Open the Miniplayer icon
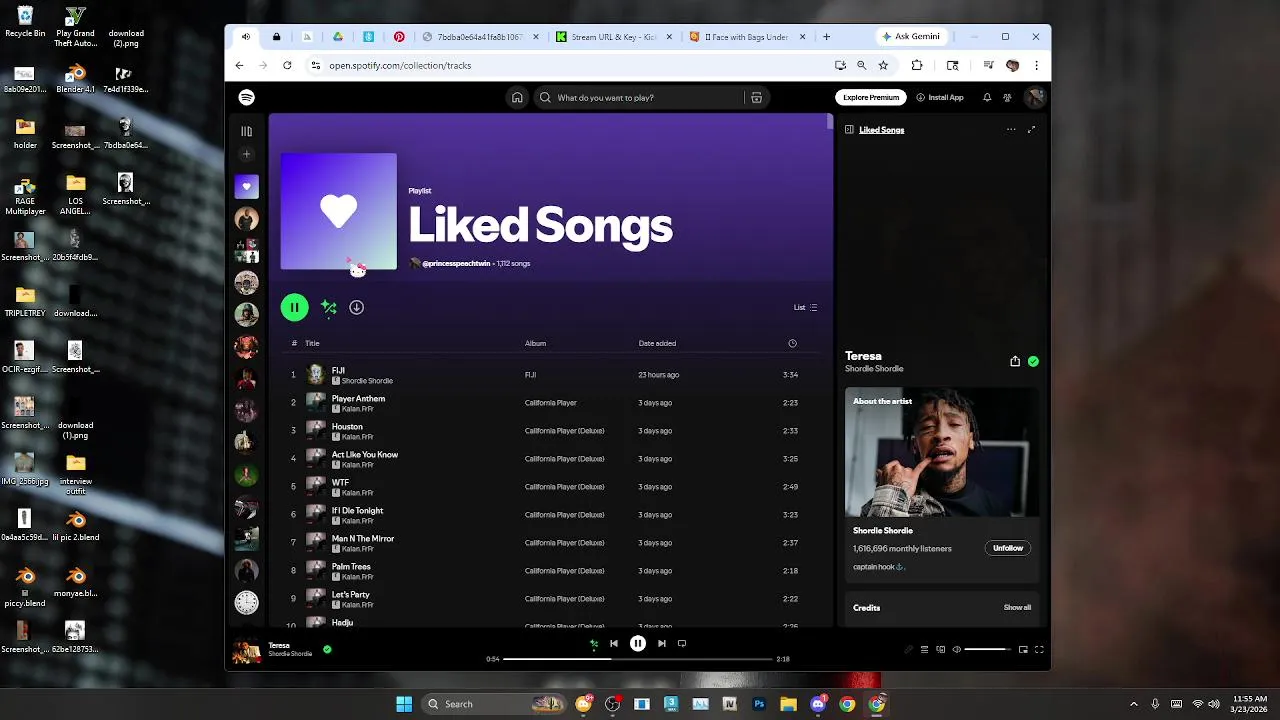The height and width of the screenshot is (720, 1280). [x=1023, y=650]
